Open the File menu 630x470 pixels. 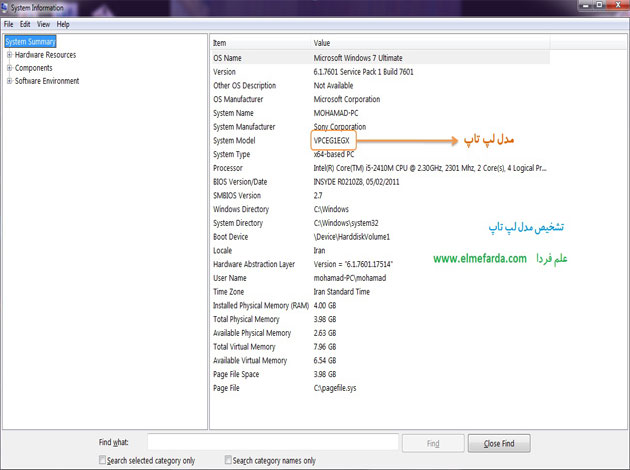(9, 23)
